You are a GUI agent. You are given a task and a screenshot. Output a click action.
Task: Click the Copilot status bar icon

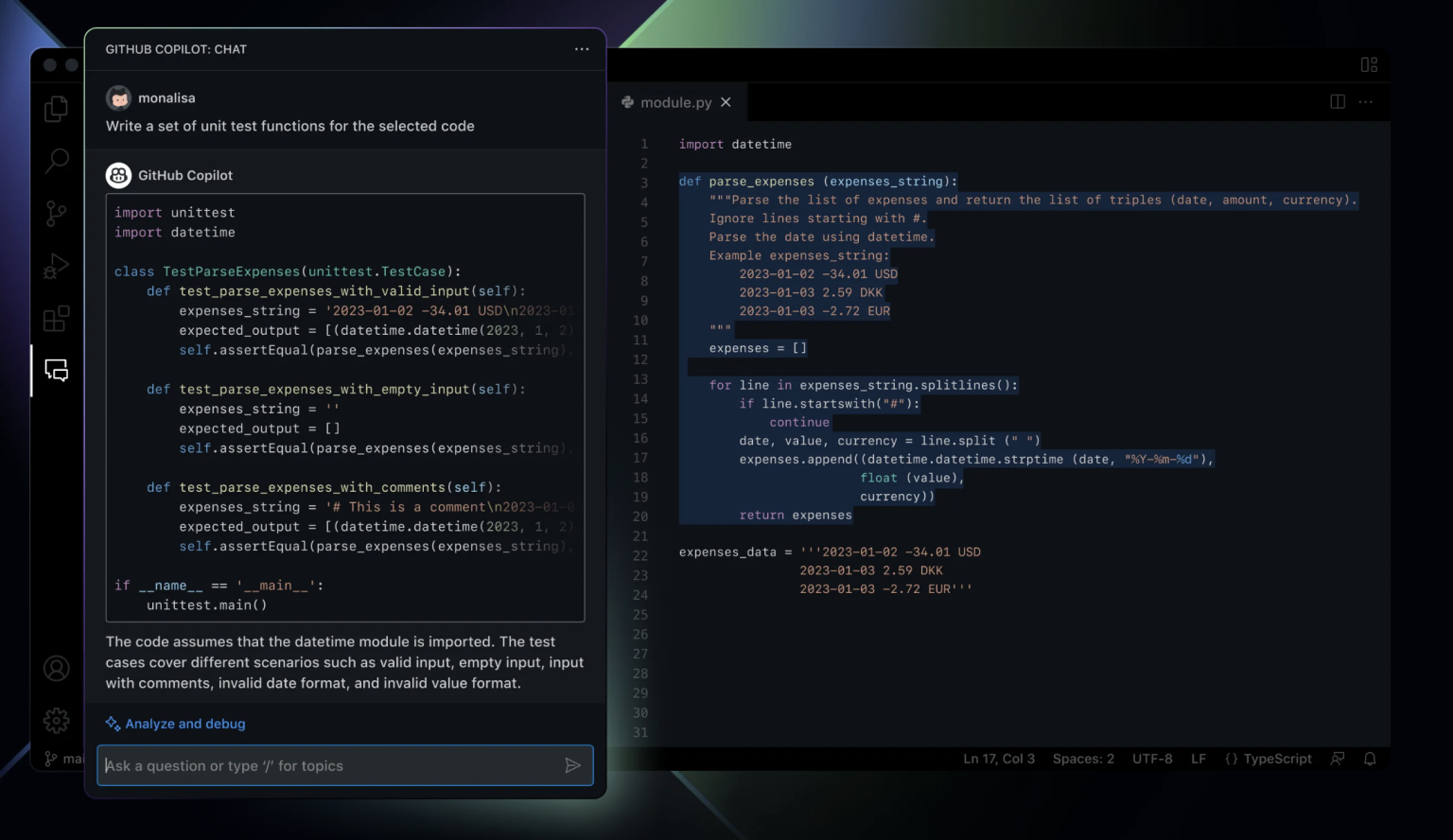tap(1337, 758)
